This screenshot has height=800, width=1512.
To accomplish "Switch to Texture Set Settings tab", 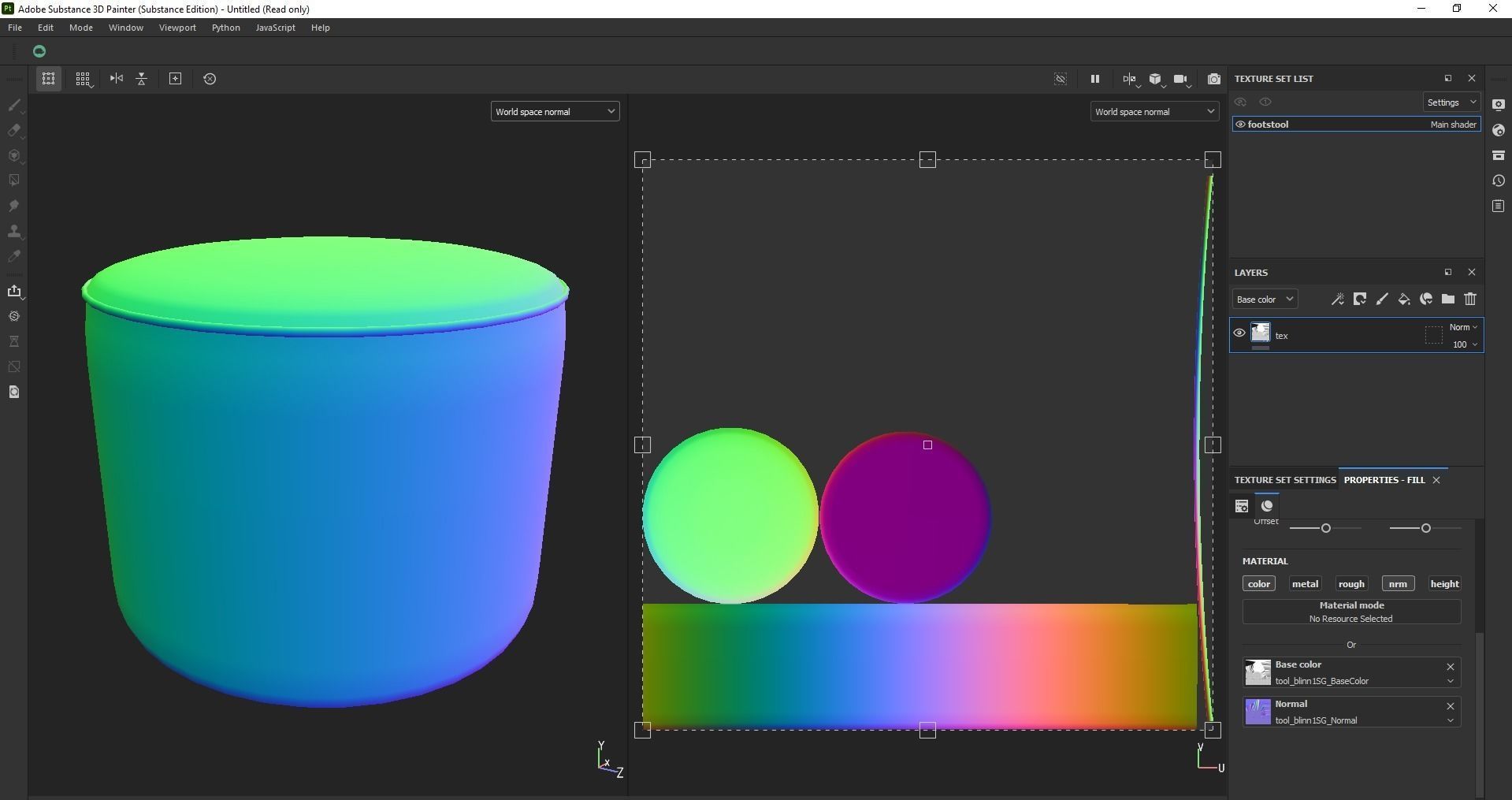I will tap(1285, 480).
